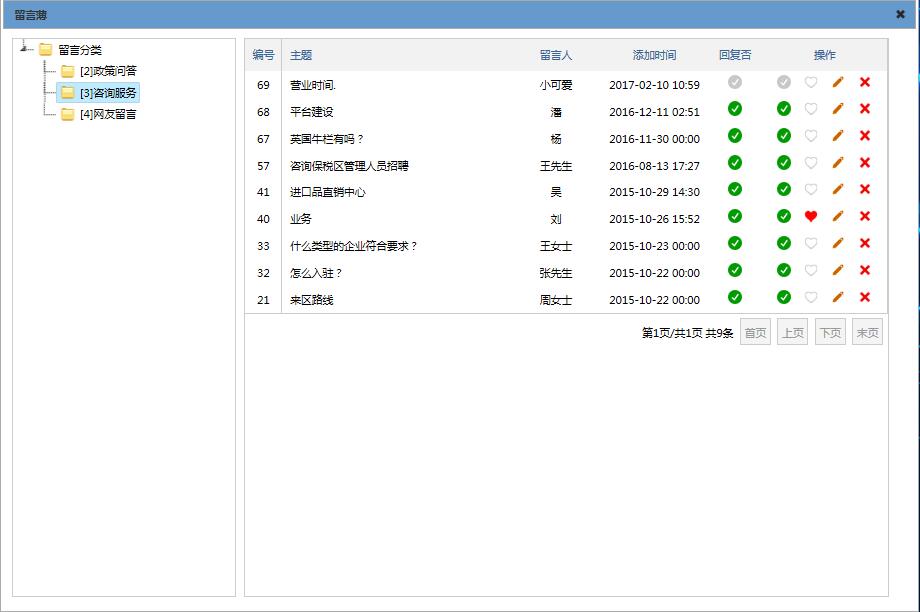Click the 末页 pagination button
This screenshot has height=612, width=920.
click(867, 333)
